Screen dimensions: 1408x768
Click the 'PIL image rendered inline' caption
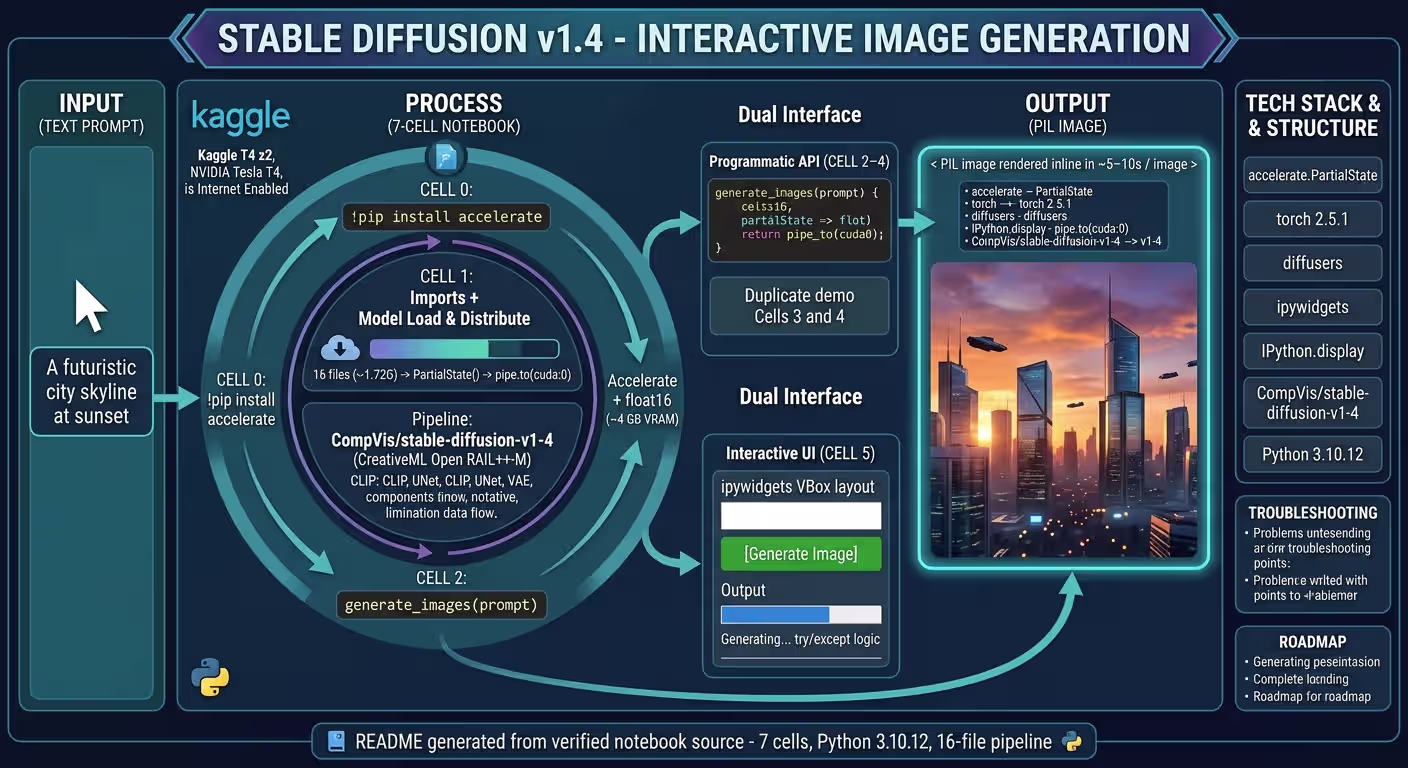click(x=1064, y=164)
